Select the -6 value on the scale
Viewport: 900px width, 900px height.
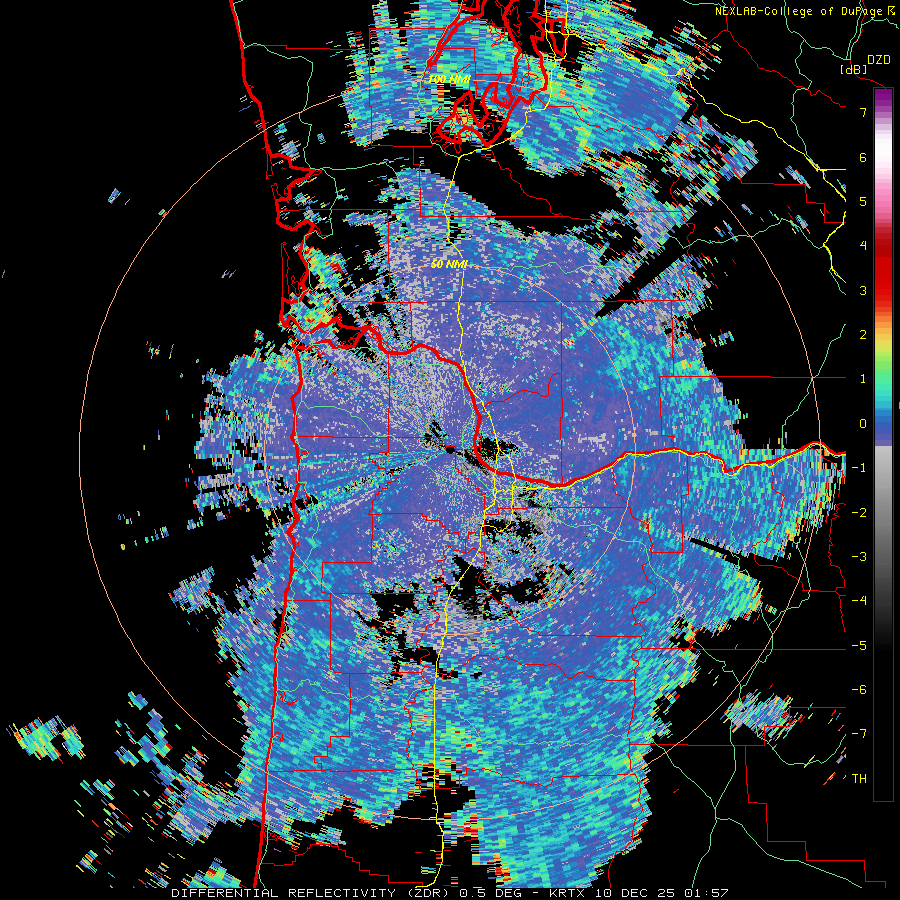pos(859,690)
